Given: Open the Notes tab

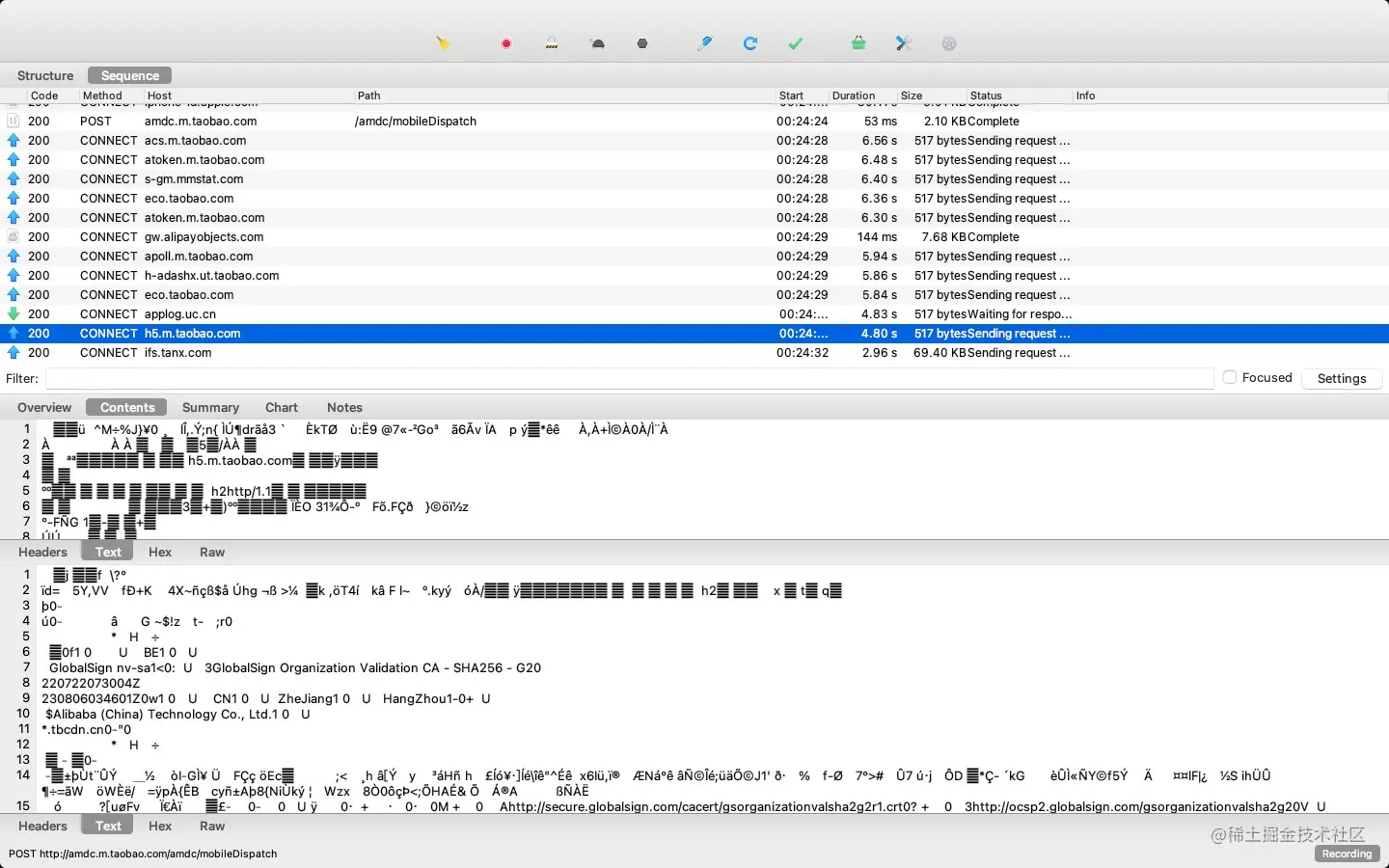Looking at the screenshot, I should click(344, 408).
